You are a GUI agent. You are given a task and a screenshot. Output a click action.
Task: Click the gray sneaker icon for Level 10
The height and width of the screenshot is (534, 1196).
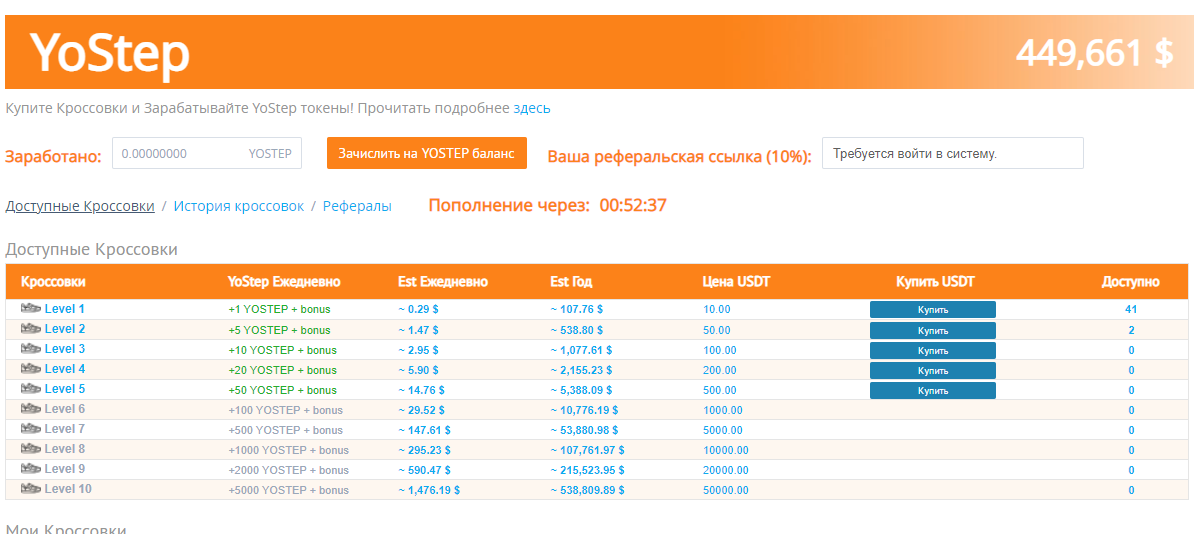click(x=30, y=489)
